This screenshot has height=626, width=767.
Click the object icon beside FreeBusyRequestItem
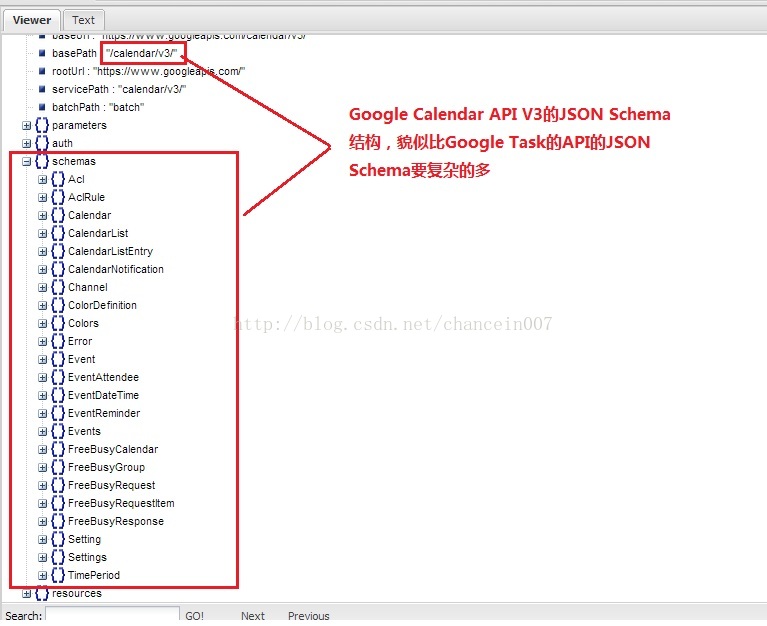coord(58,503)
